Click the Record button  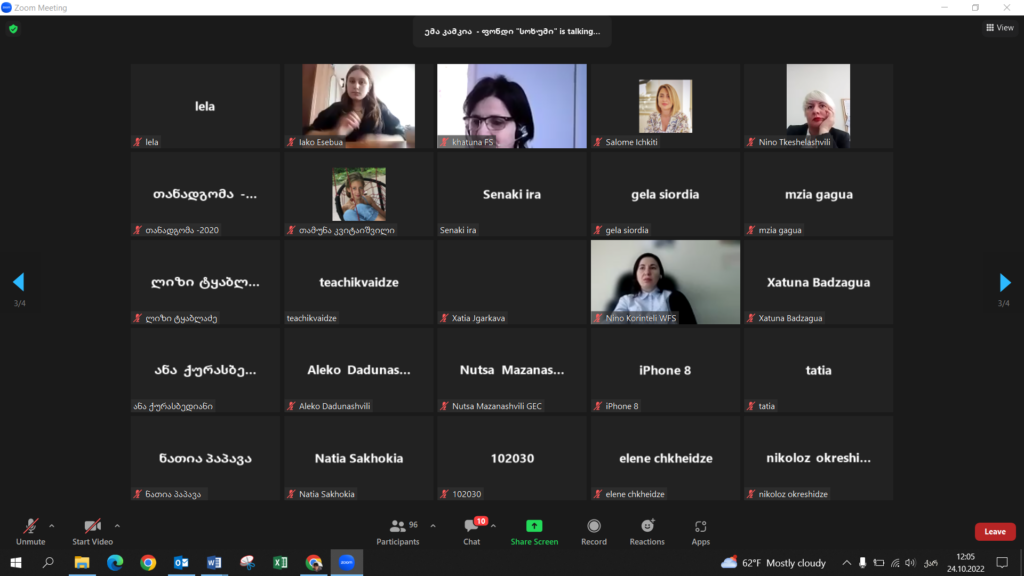click(x=594, y=530)
